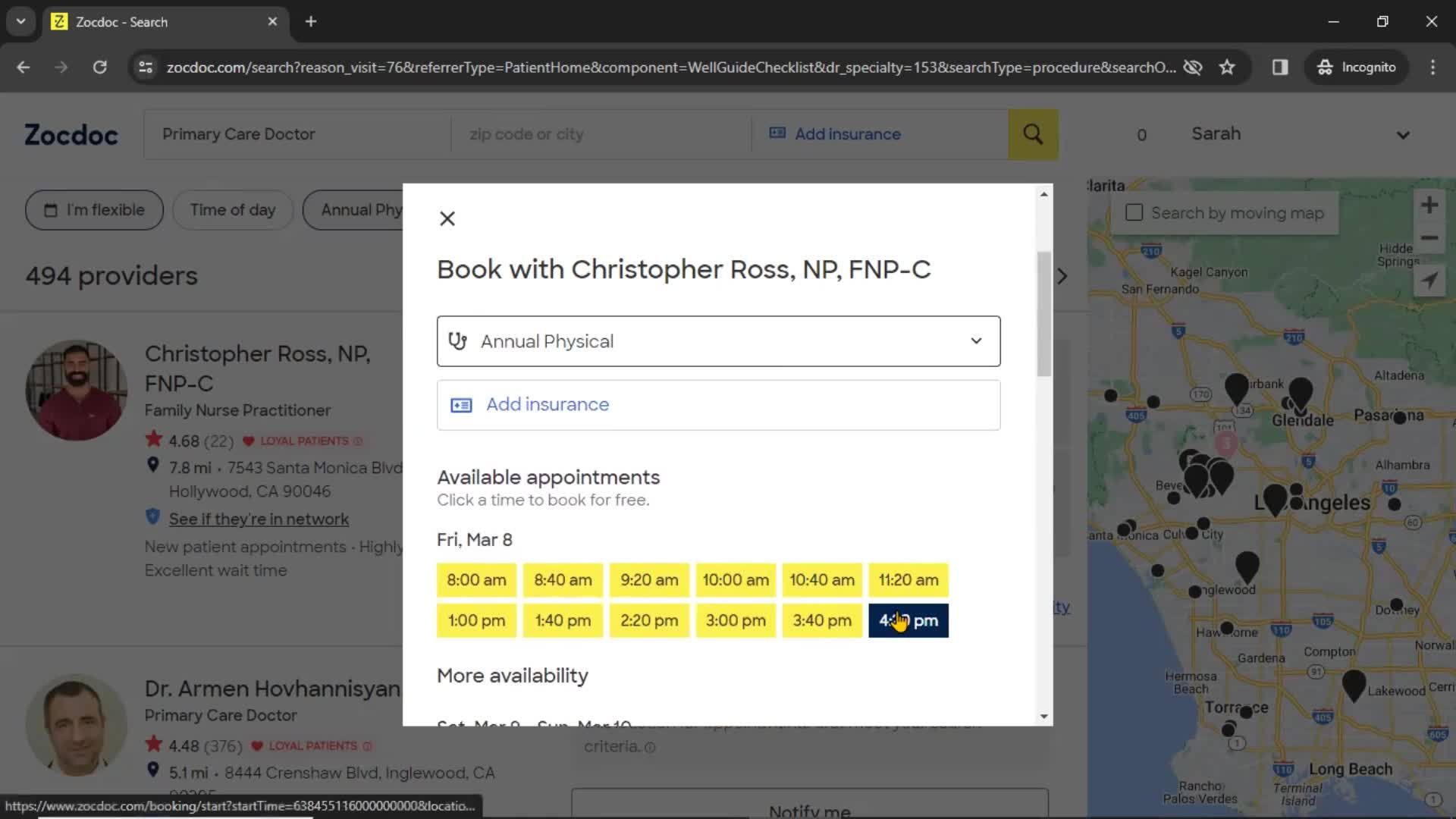Choose the 1:00 pm appointment

click(x=476, y=620)
